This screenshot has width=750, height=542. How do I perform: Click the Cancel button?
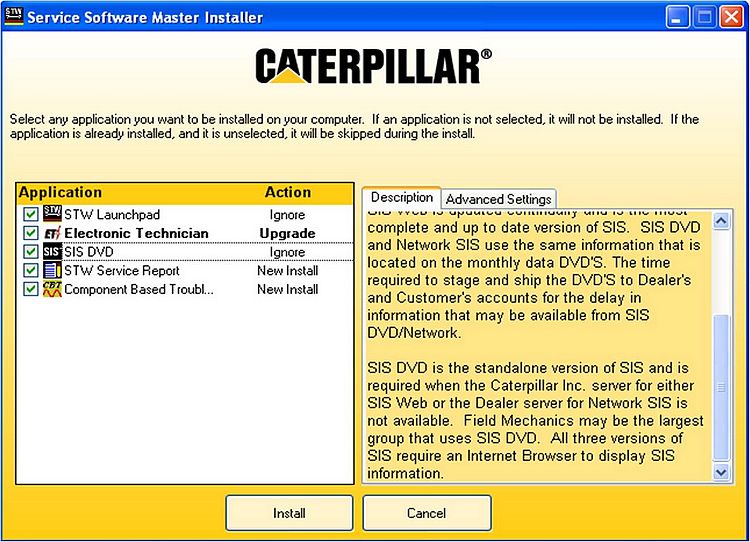427,513
